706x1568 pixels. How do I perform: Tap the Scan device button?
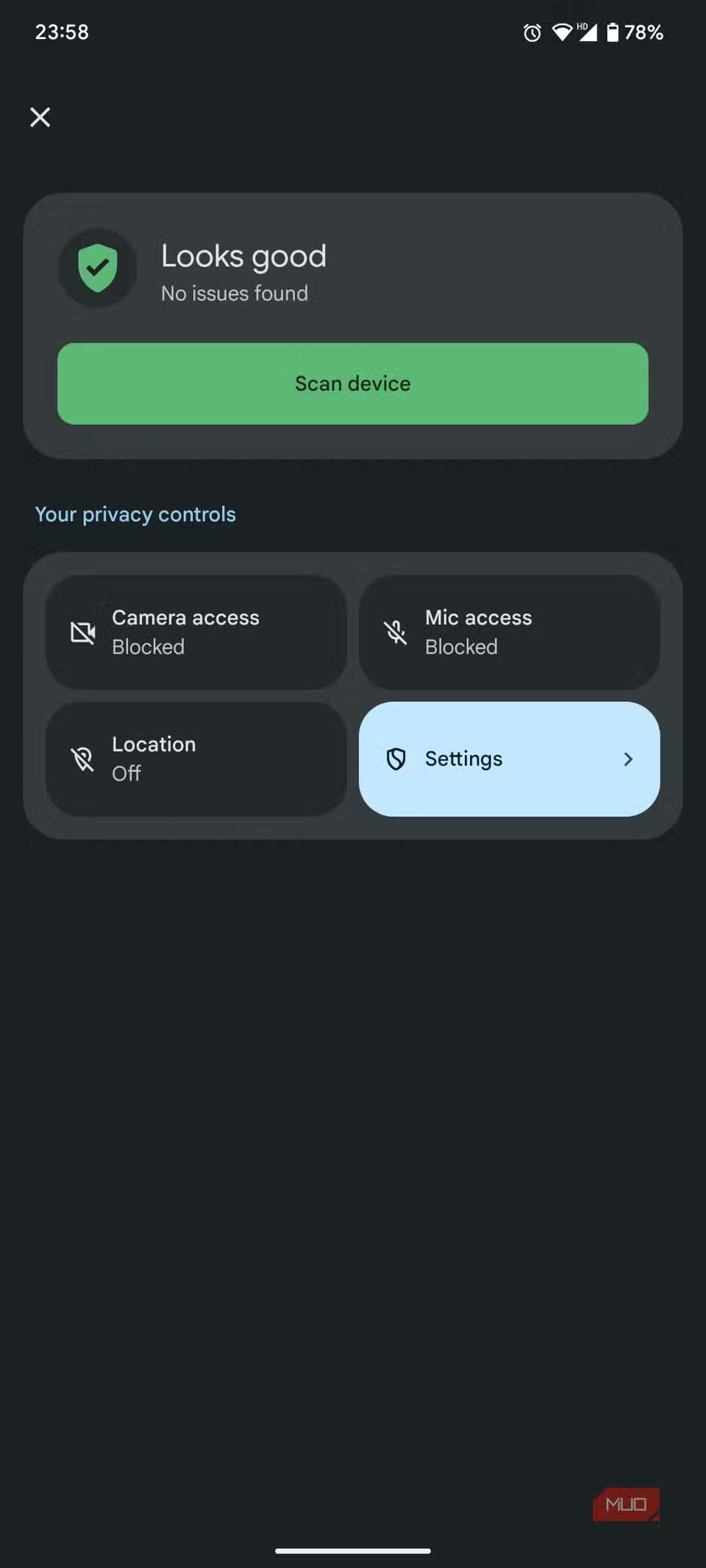[353, 384]
